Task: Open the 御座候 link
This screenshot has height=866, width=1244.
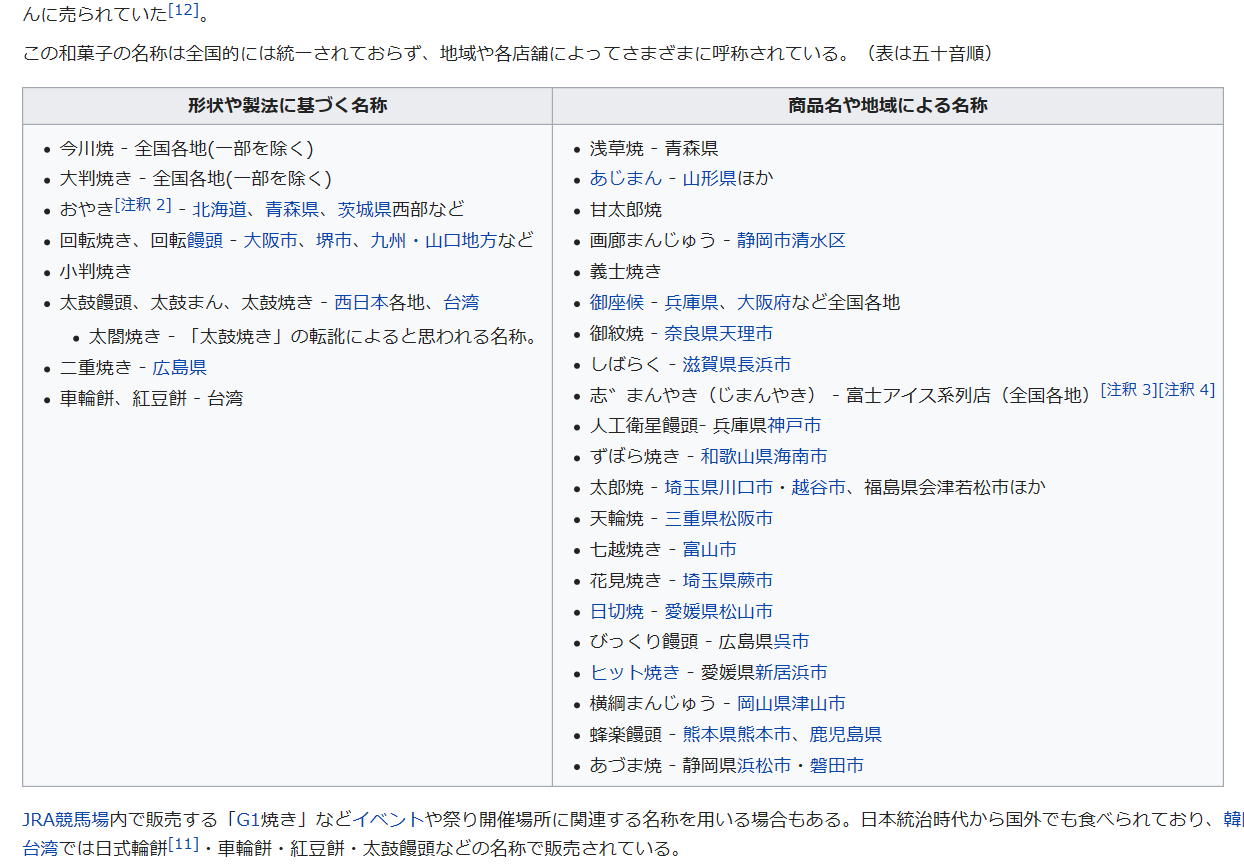Action: (616, 303)
